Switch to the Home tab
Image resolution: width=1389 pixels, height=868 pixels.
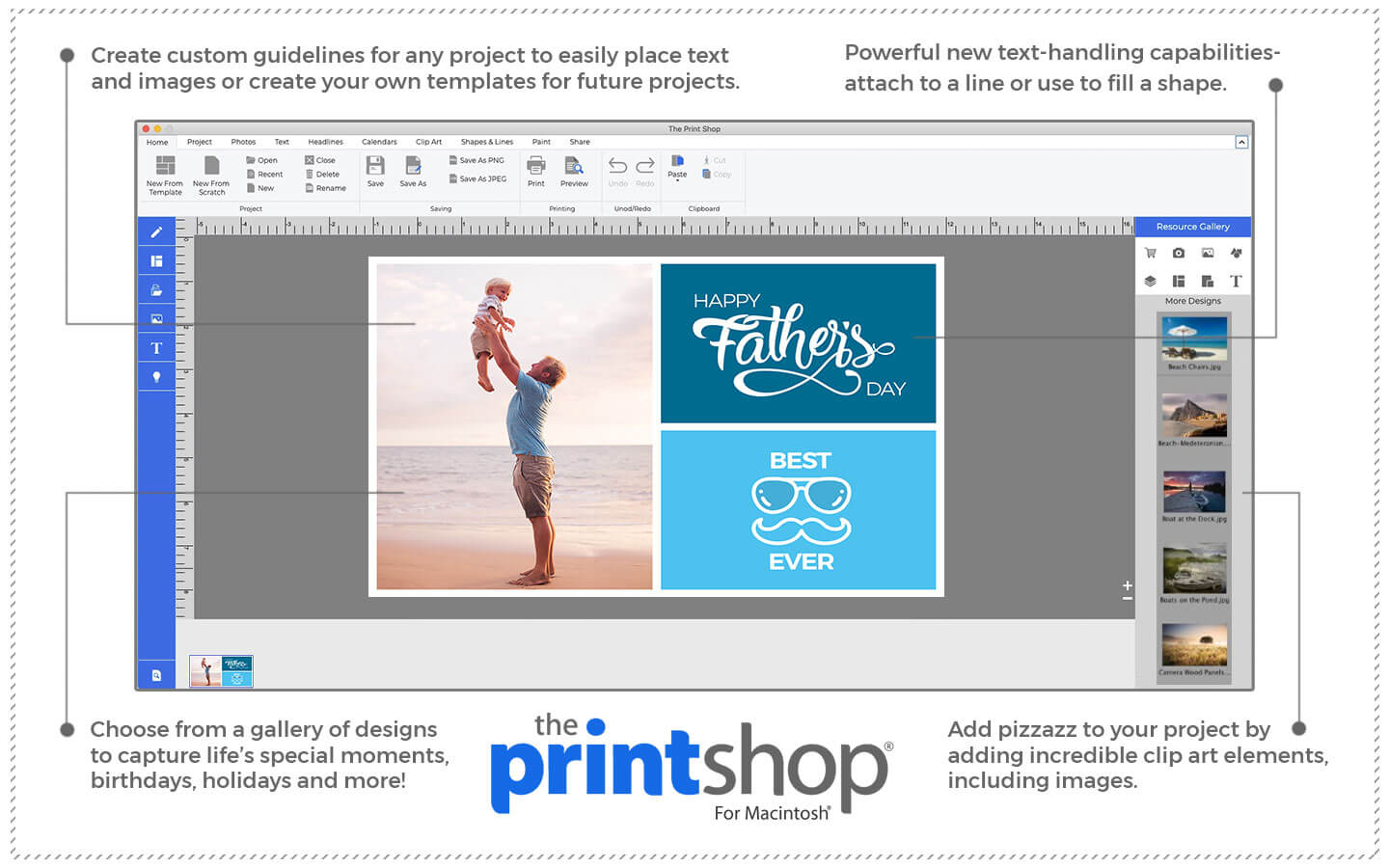(157, 142)
